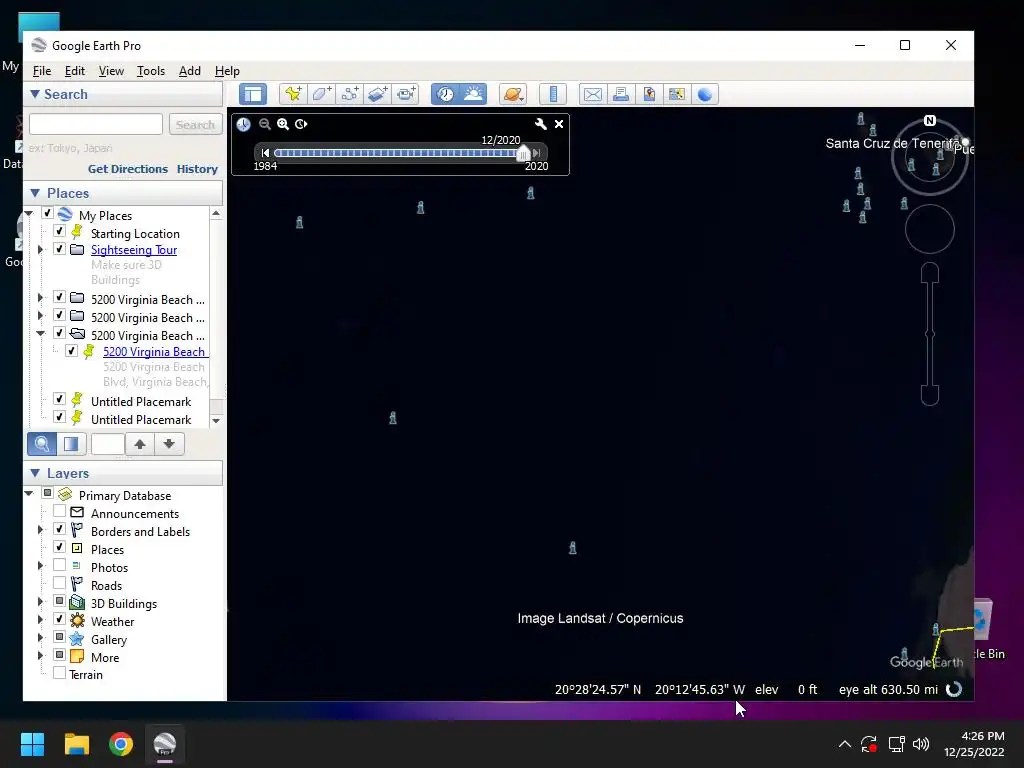Open the File menu
The height and width of the screenshot is (768, 1024).
[42, 71]
